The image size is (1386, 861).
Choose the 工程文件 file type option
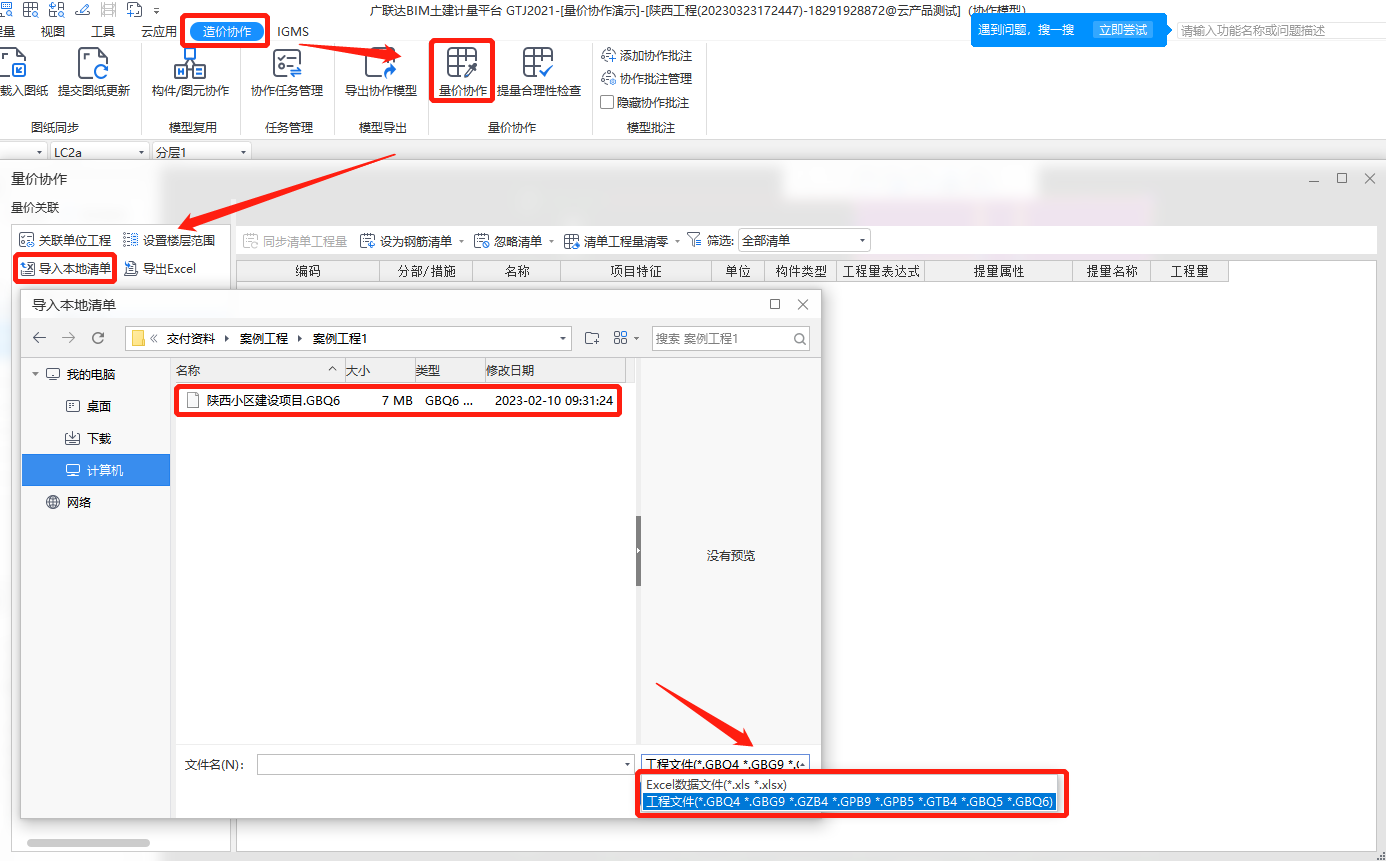coord(849,802)
